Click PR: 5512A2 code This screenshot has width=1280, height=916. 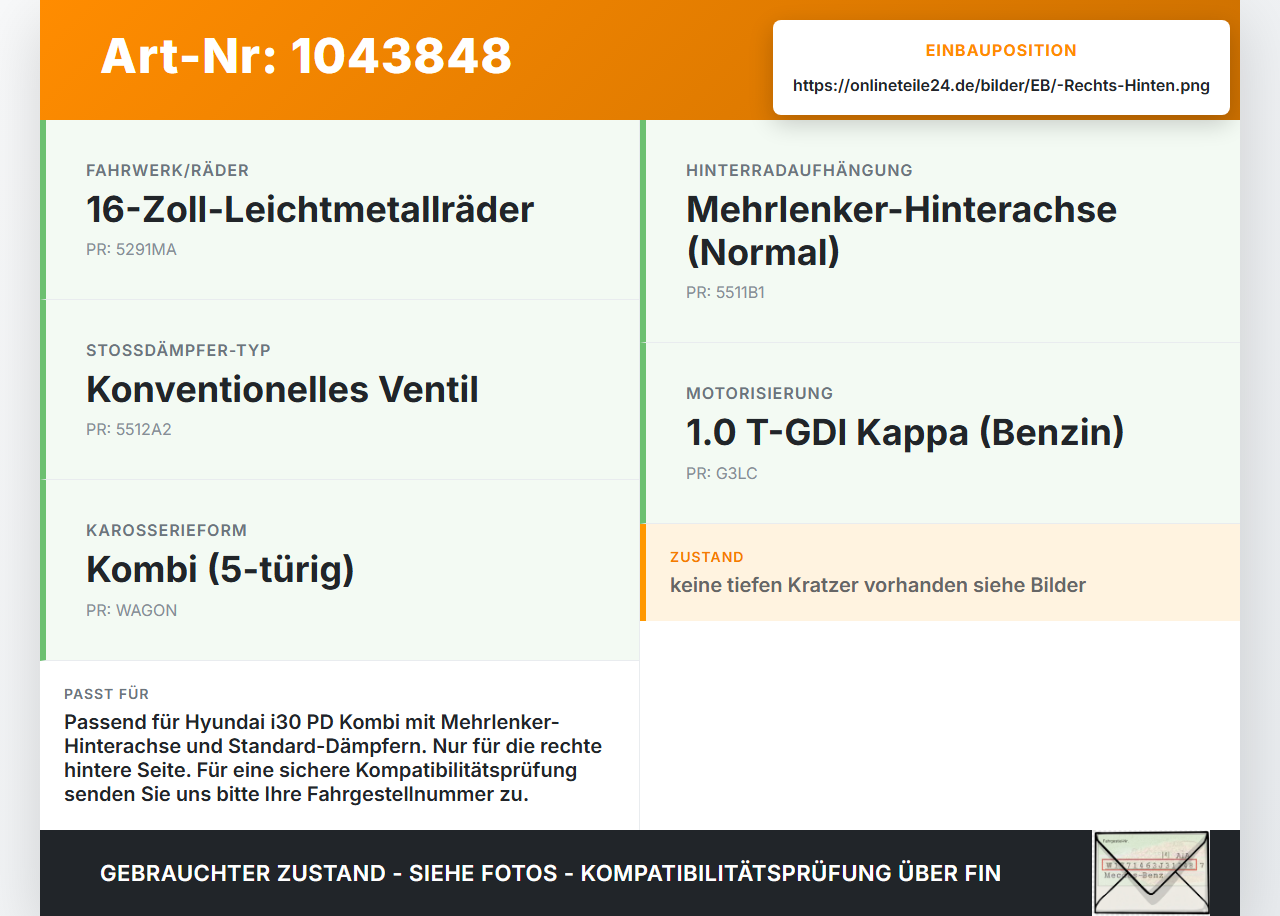(129, 429)
